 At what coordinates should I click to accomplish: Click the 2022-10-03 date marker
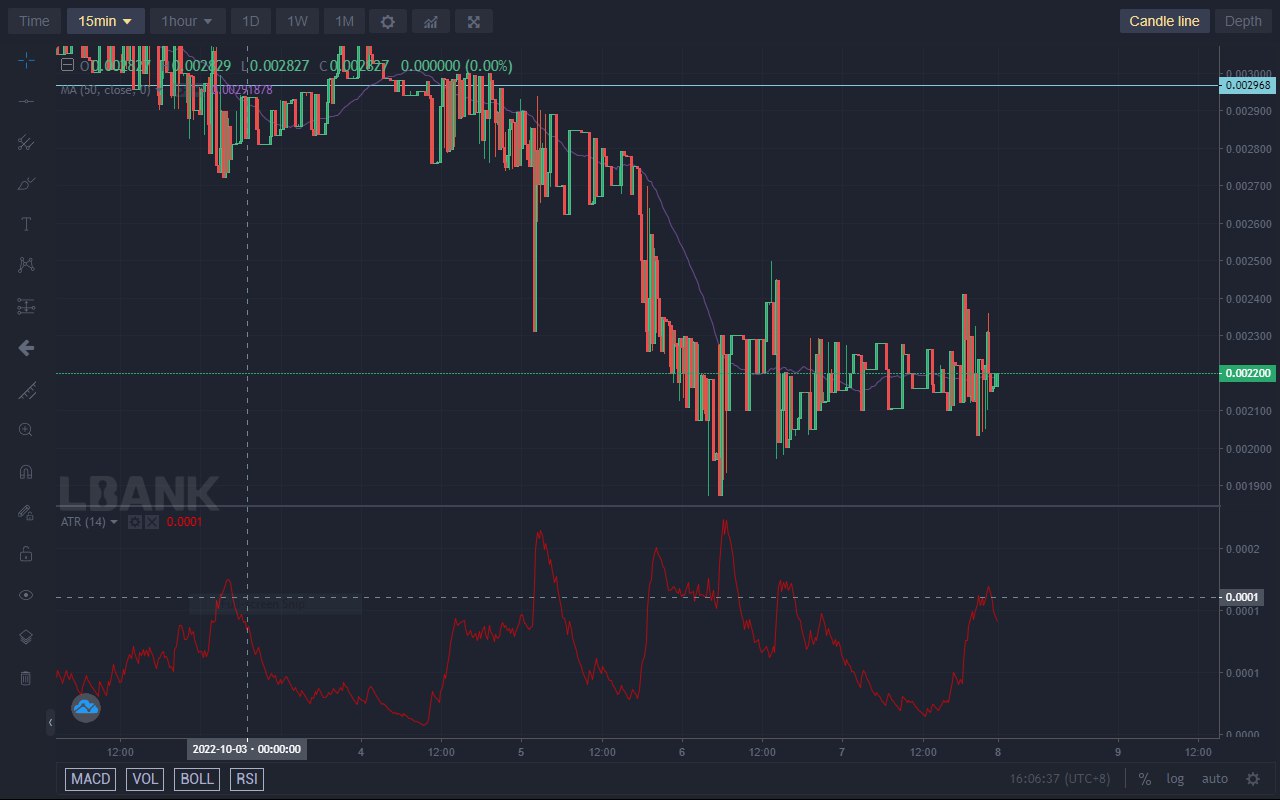[x=247, y=749]
